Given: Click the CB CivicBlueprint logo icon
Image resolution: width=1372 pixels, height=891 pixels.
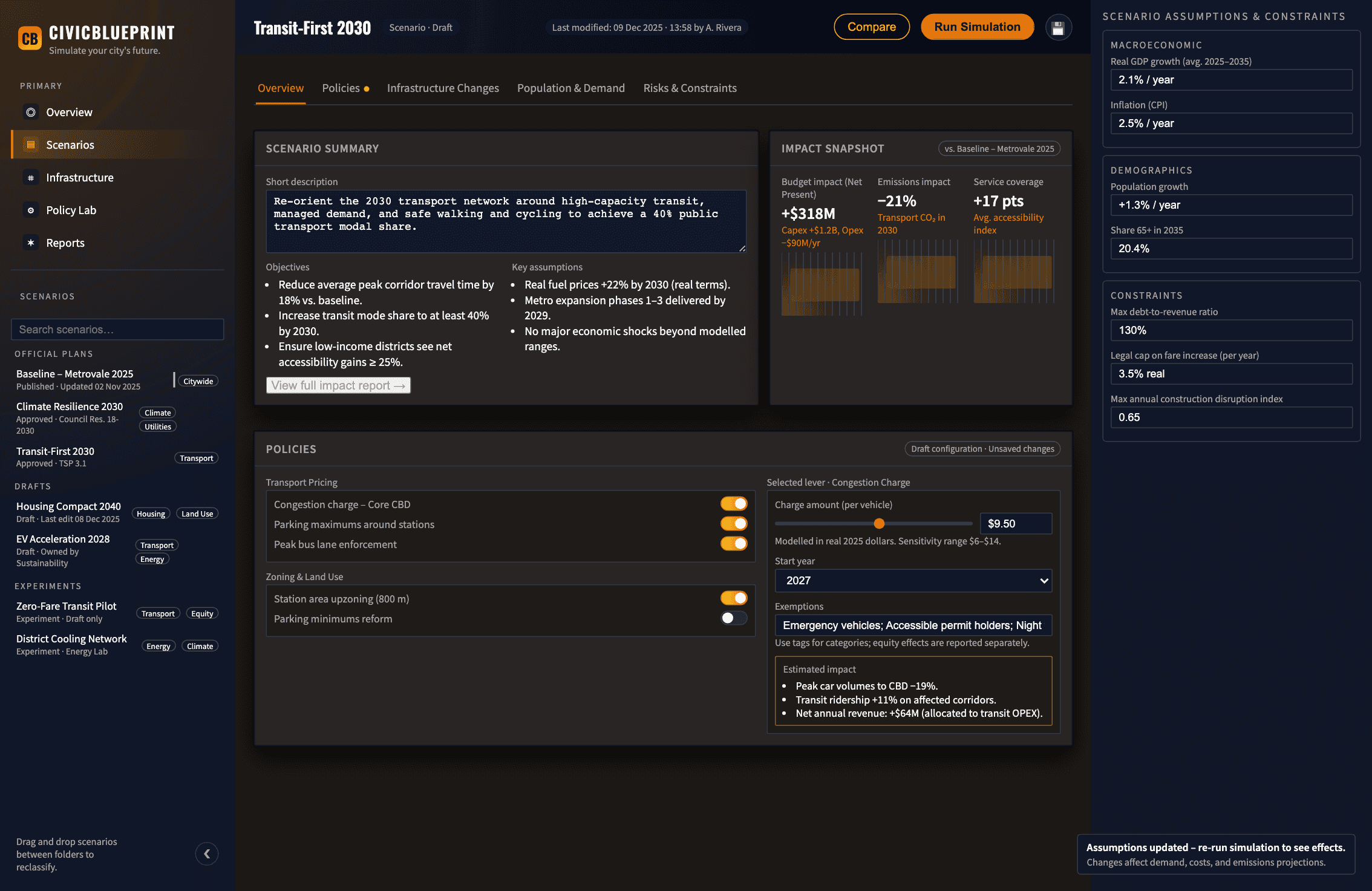Looking at the screenshot, I should (30, 39).
